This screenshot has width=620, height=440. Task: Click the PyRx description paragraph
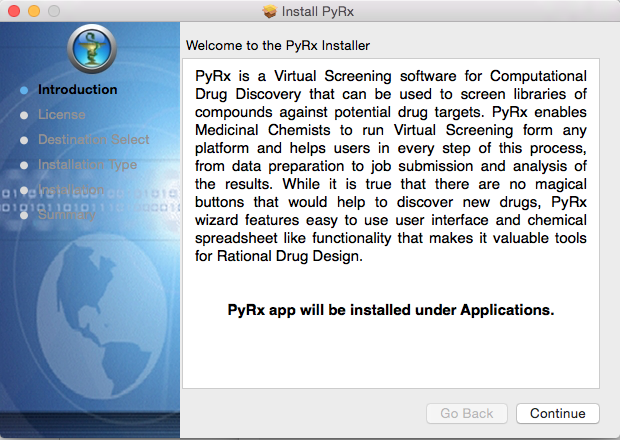click(391, 166)
